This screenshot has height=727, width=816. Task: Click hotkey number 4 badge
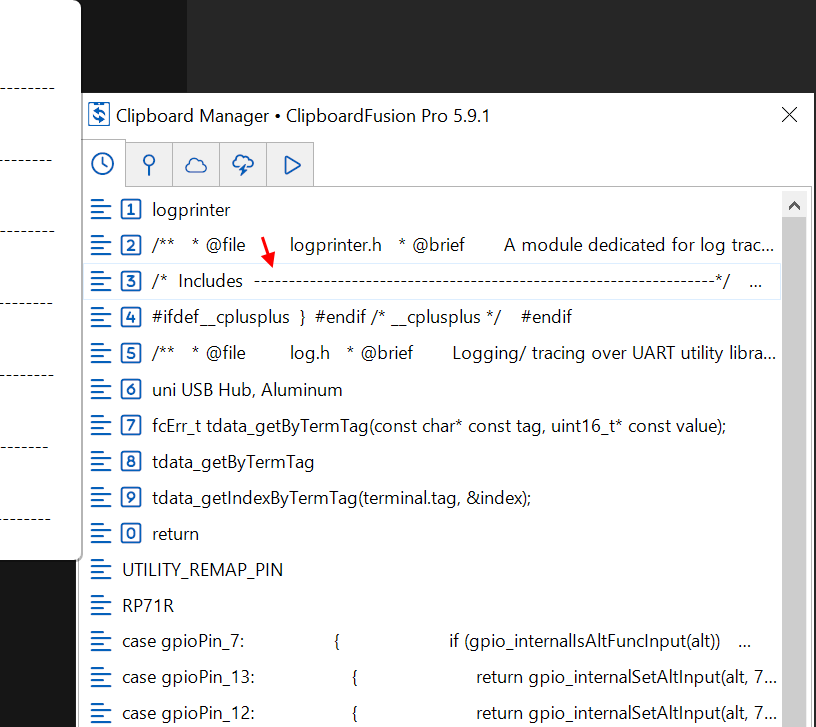pyautogui.click(x=131, y=318)
